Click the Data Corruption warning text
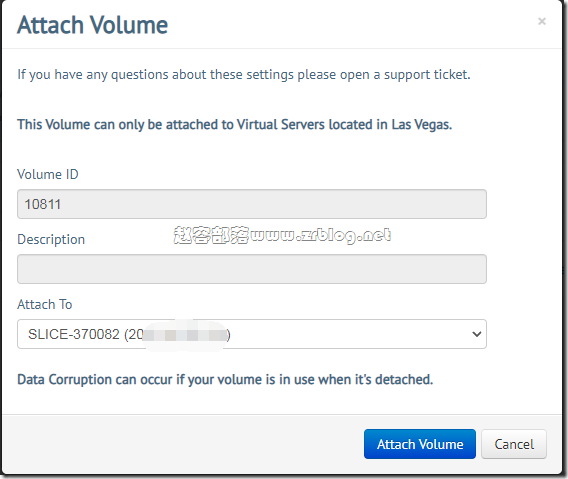This screenshot has height=479, width=568. click(x=225, y=379)
